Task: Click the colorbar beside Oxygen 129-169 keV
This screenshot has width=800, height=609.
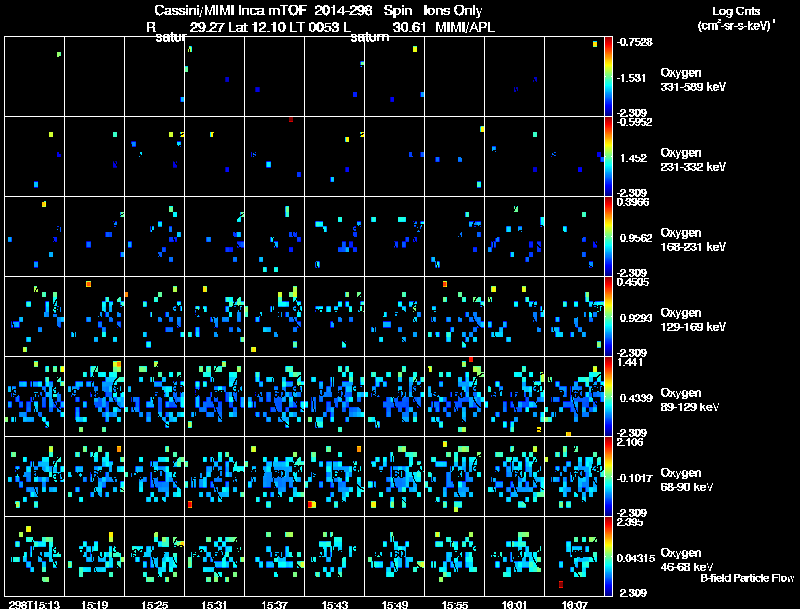Action: [608, 317]
